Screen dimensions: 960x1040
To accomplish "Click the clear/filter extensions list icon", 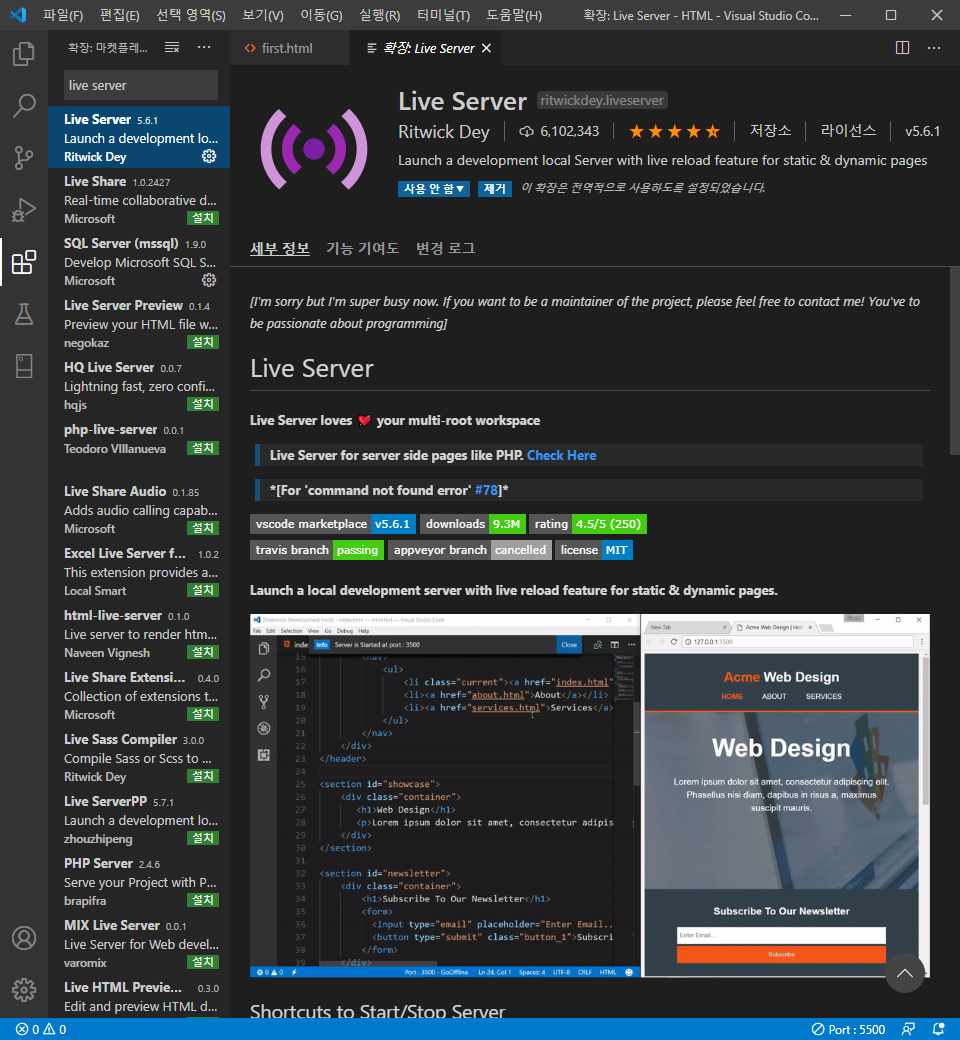I will click(x=172, y=48).
